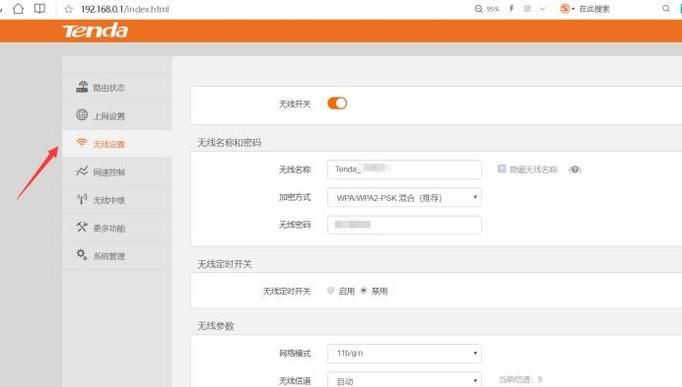The image size is (682, 387).
Task: Click the Tenda logo
Action: coord(95,30)
